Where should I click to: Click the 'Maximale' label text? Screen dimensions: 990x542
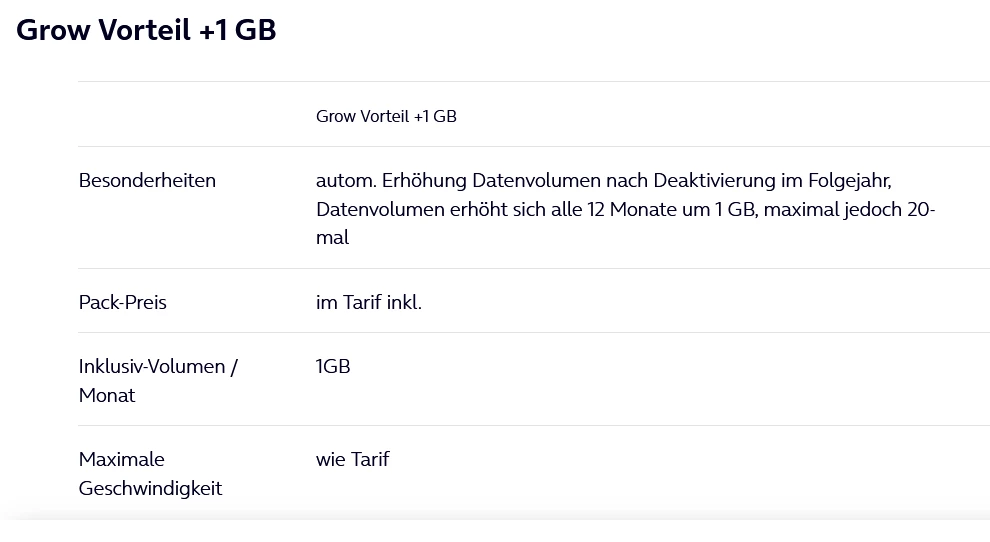(122, 459)
